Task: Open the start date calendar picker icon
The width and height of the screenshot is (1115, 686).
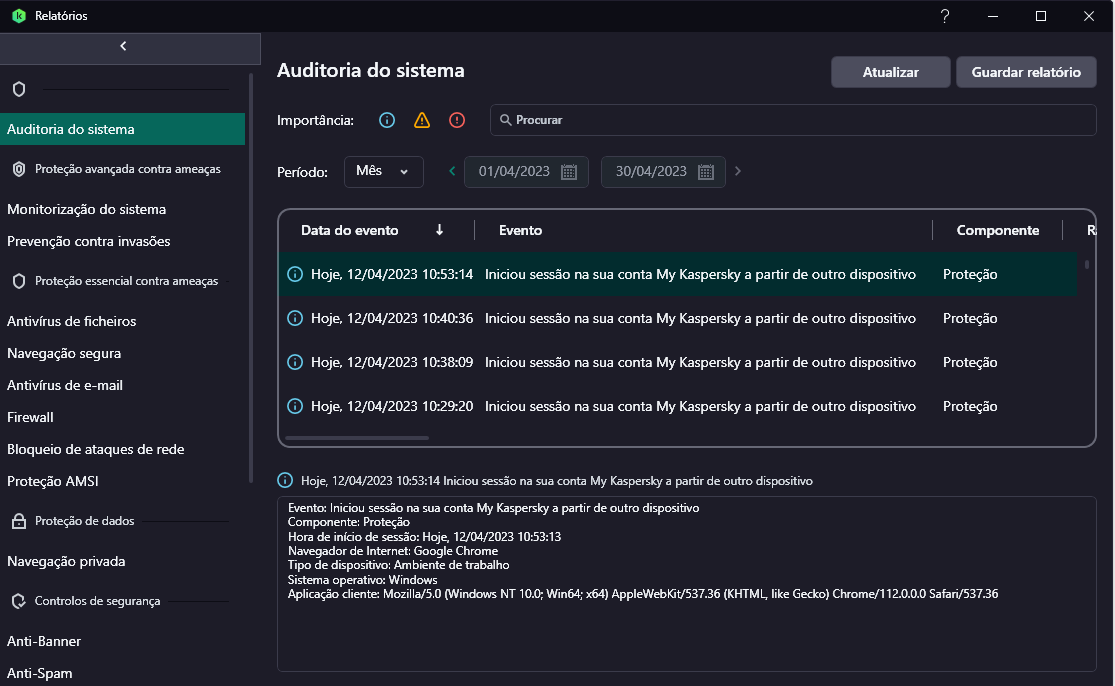Action: (569, 172)
